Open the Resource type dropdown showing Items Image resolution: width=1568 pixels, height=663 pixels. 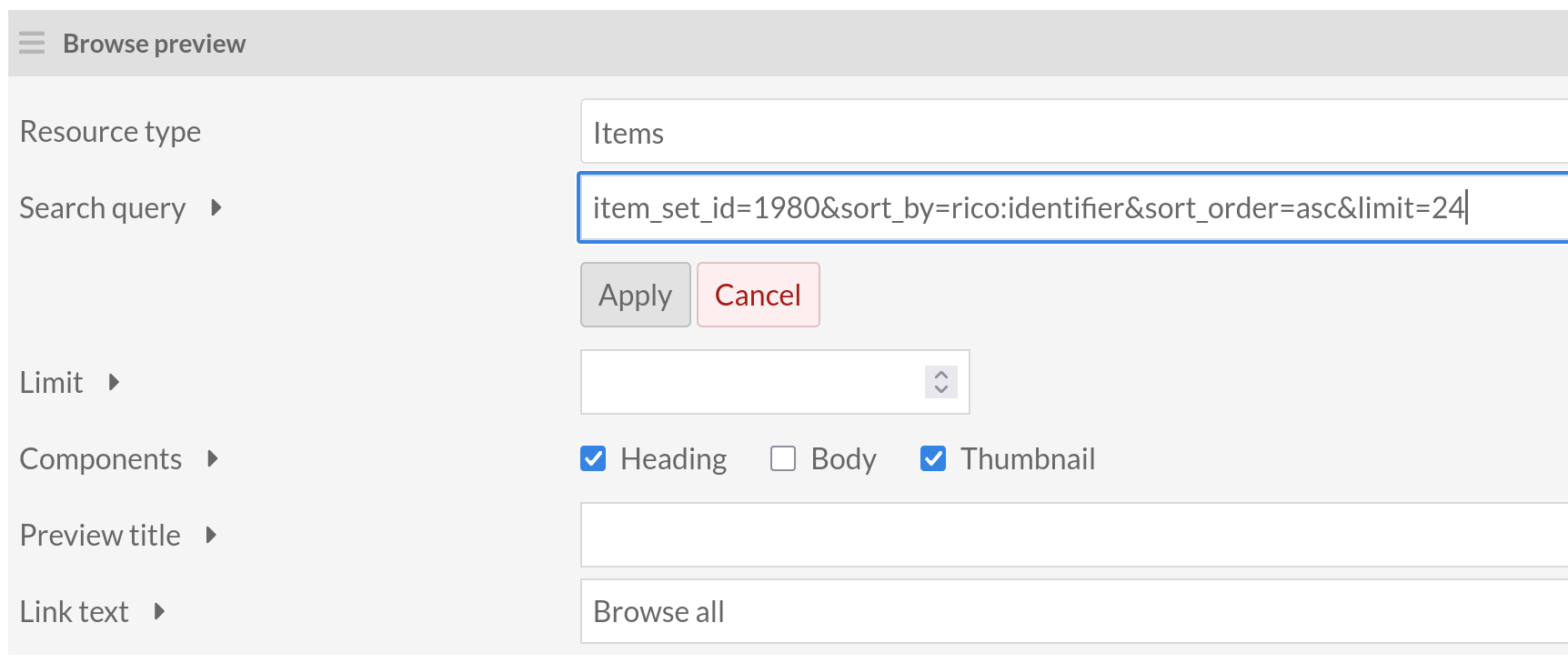[x=1073, y=132]
